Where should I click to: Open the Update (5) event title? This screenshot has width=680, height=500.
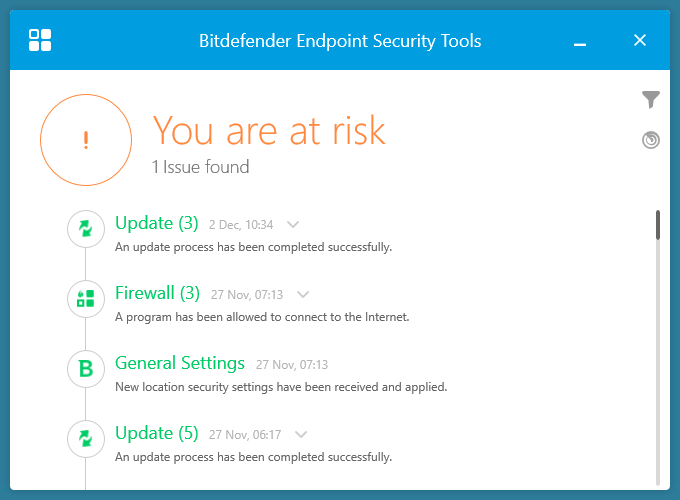(x=157, y=433)
